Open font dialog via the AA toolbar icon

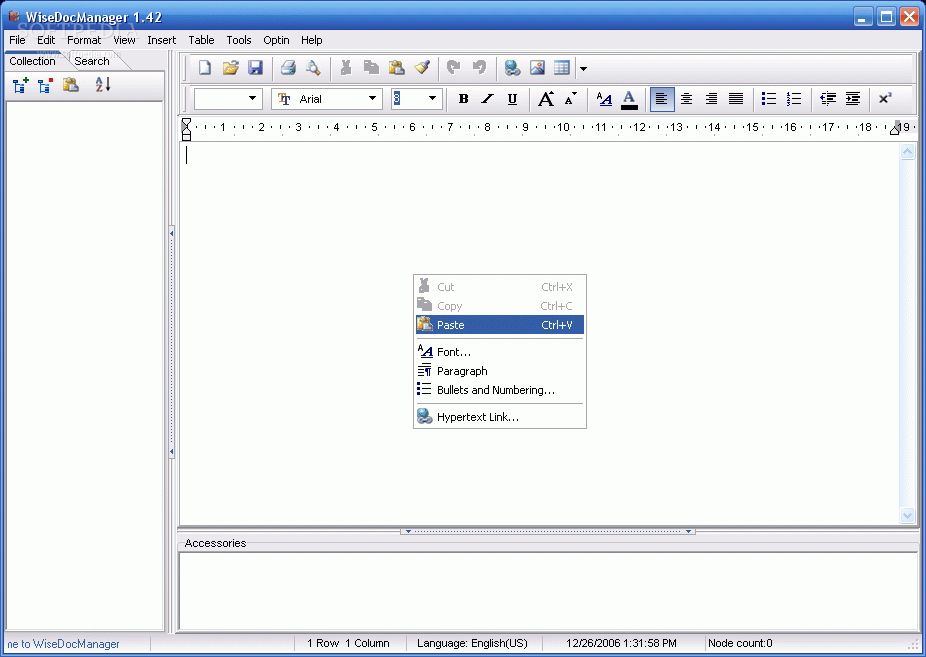click(604, 99)
